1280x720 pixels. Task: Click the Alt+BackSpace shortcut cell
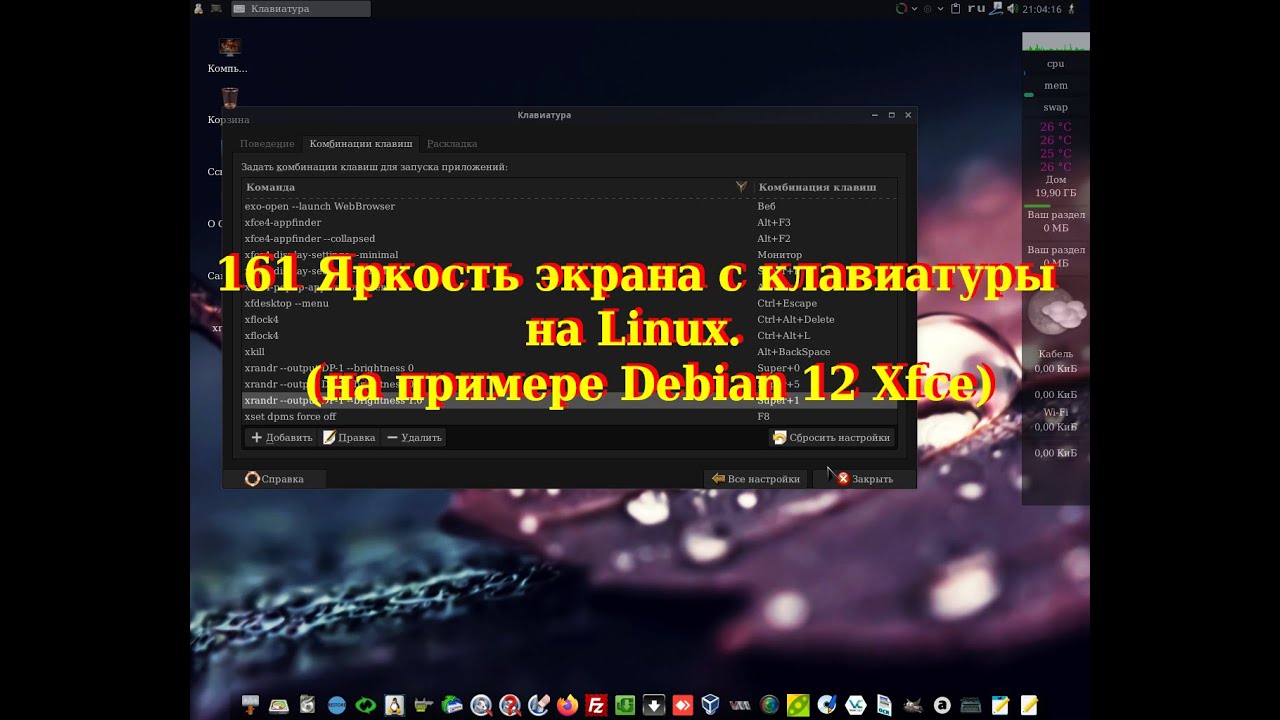coord(793,352)
